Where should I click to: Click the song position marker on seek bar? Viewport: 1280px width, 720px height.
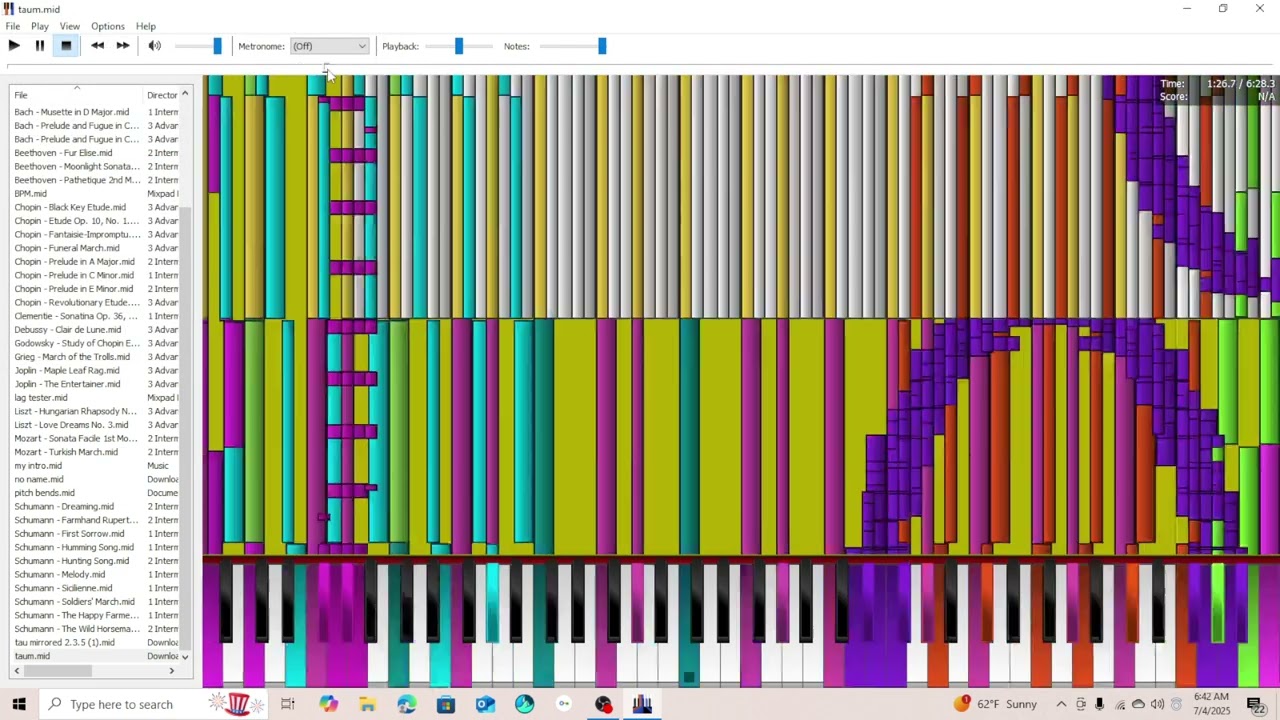tap(326, 67)
